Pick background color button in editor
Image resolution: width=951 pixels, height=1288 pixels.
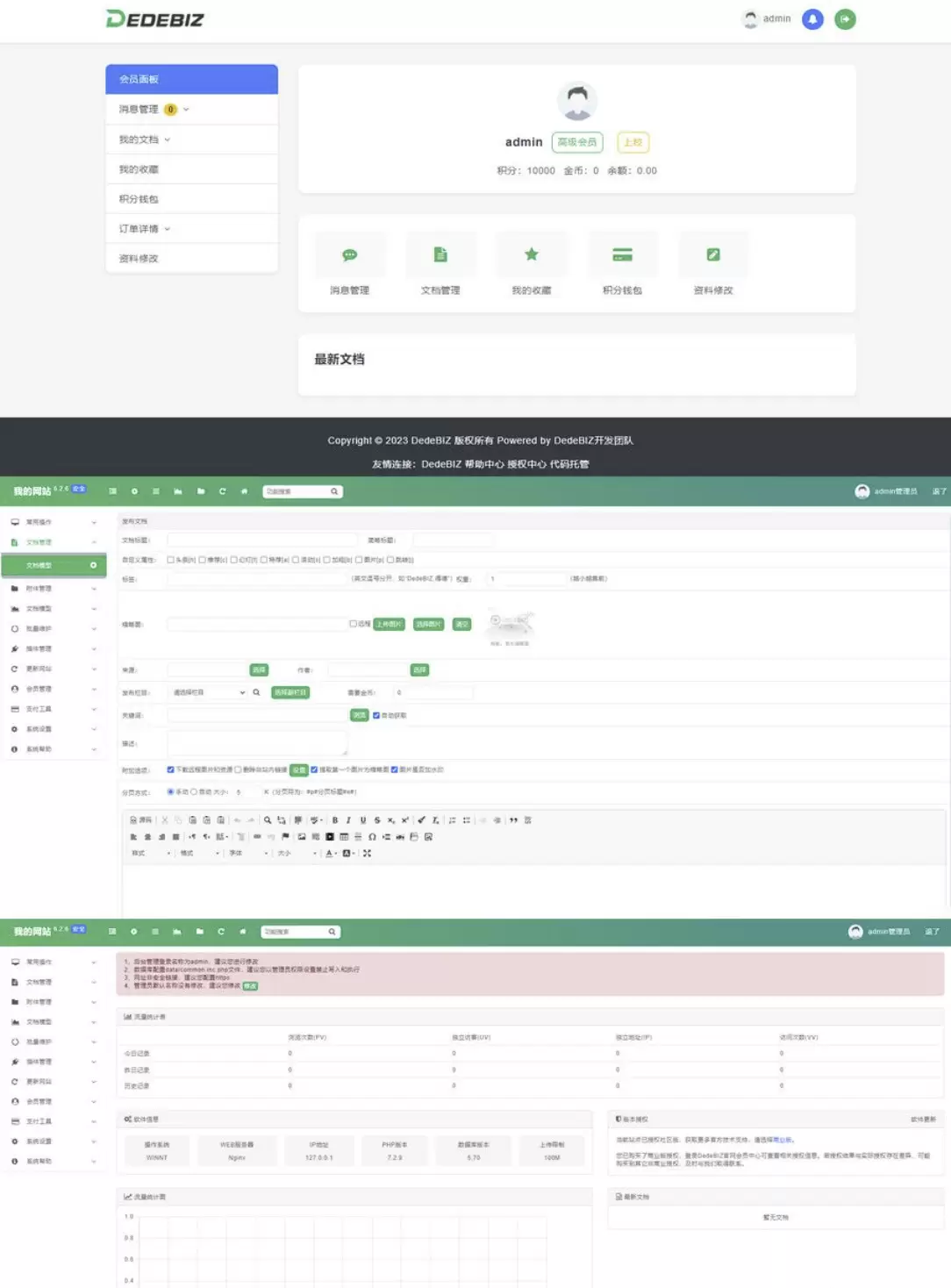pyautogui.click(x=348, y=853)
